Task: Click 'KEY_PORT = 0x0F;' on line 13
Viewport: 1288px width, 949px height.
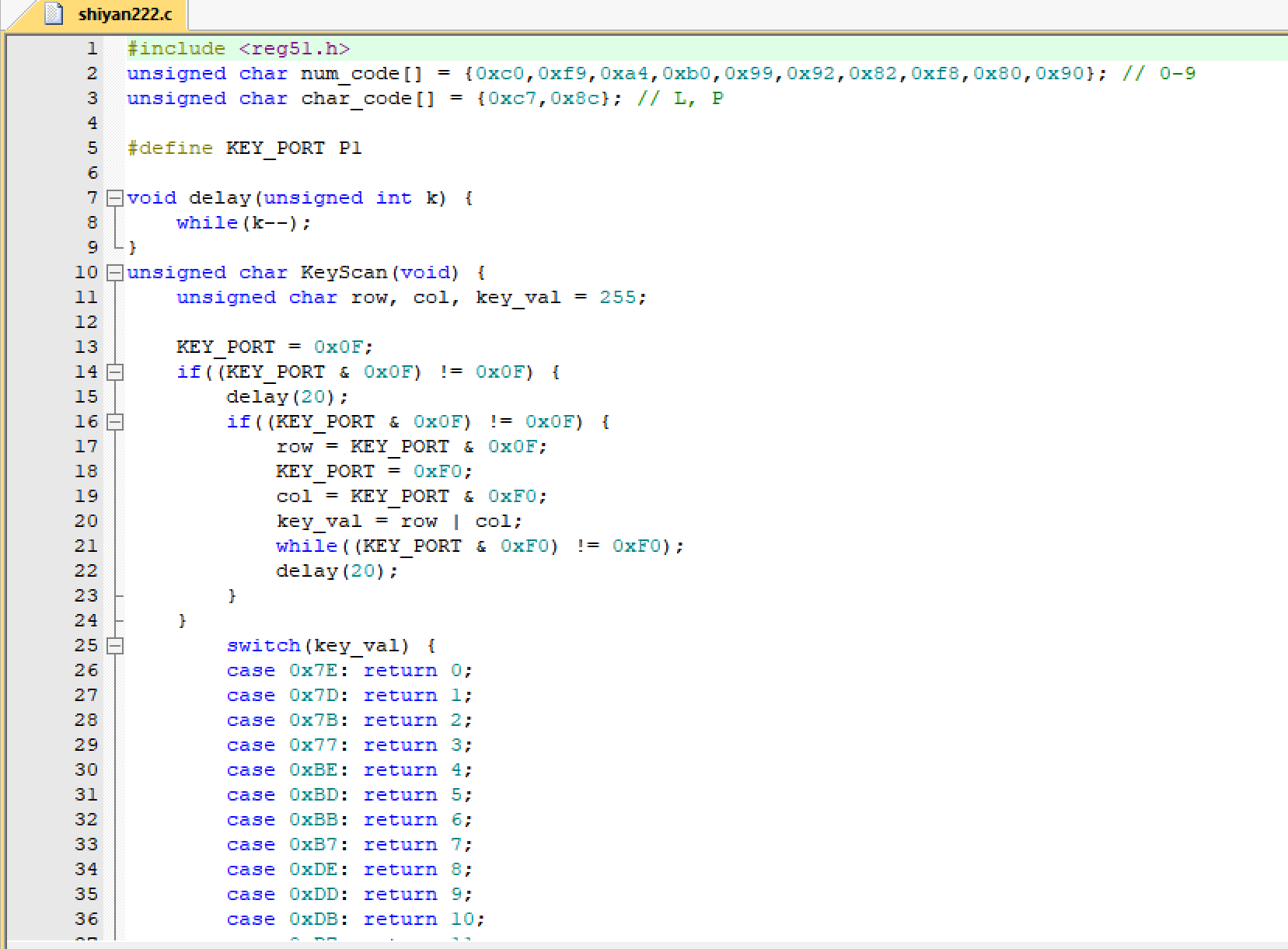Action: [275, 347]
